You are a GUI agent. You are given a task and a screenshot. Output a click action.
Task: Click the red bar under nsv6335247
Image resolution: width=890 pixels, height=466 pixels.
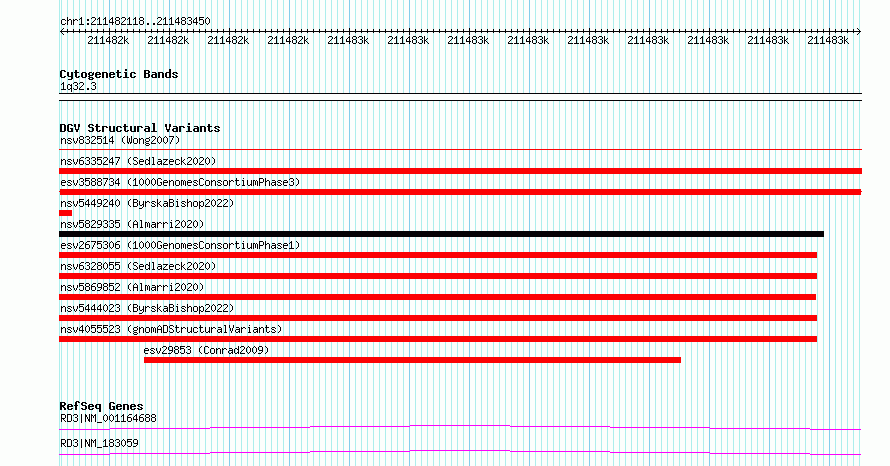point(460,171)
